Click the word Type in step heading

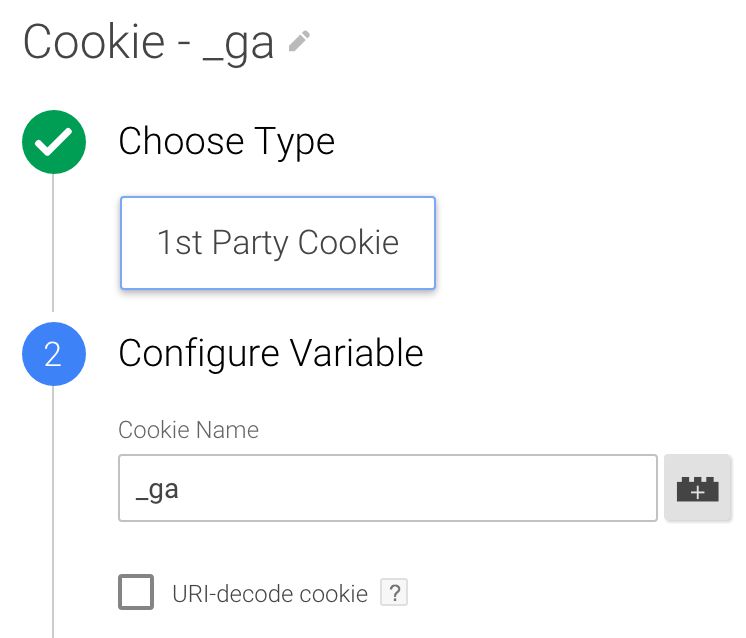click(294, 142)
